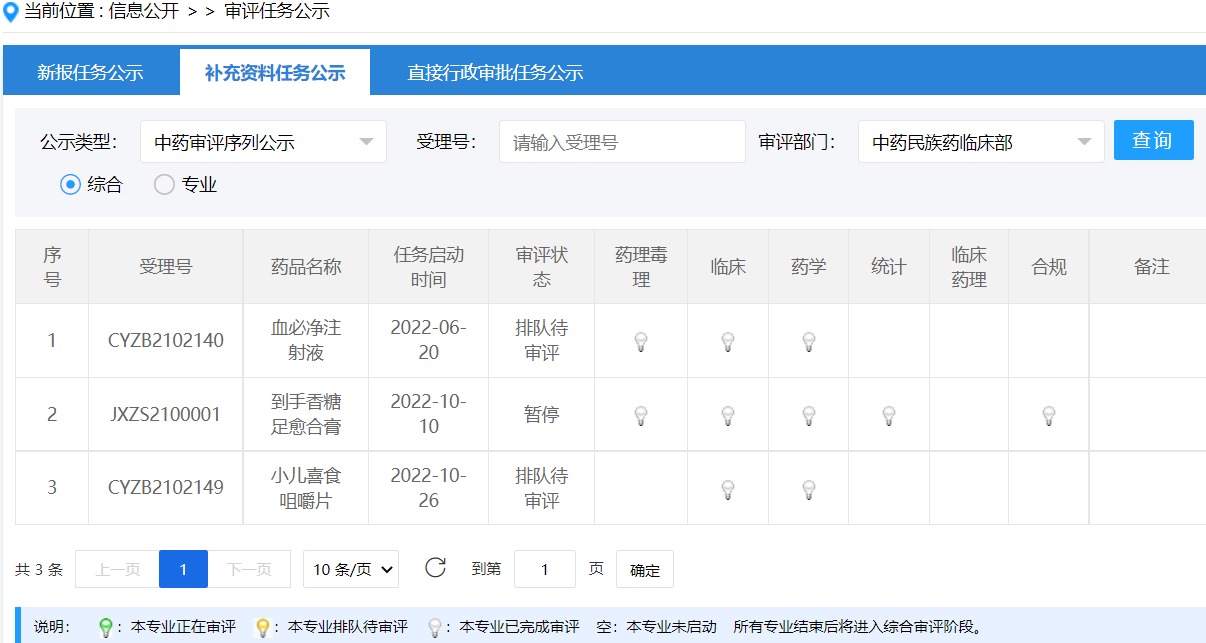This screenshot has height=643, width=1206.
Task: Click the 药学 bulb icon for 到手香糖足愈合膏
Action: tap(808, 414)
